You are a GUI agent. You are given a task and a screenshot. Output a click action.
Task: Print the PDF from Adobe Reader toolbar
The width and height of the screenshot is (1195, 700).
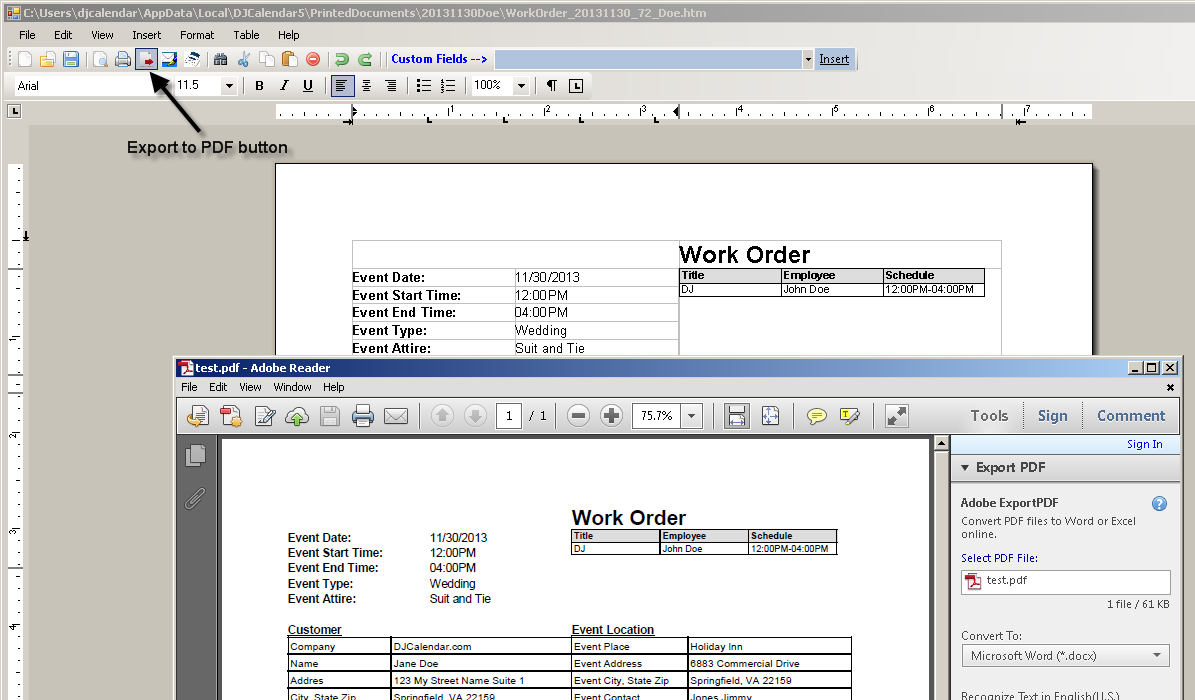tap(363, 416)
